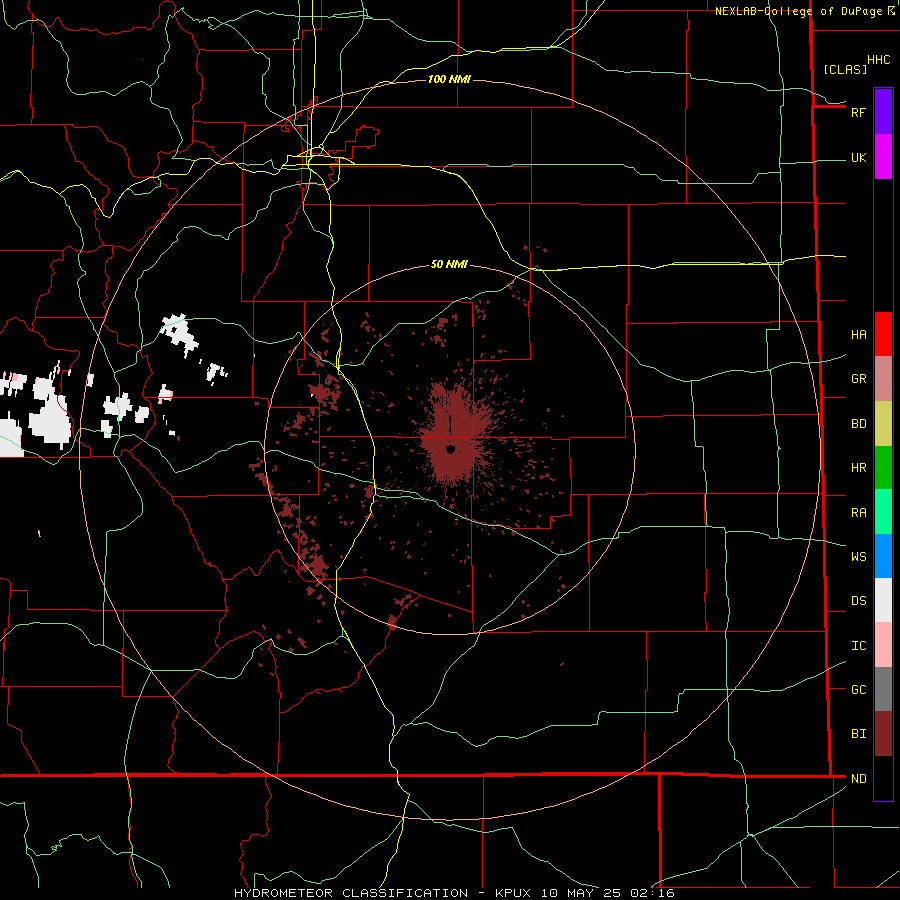The height and width of the screenshot is (900, 900).
Task: Click the IC legend label
Action: point(858,645)
